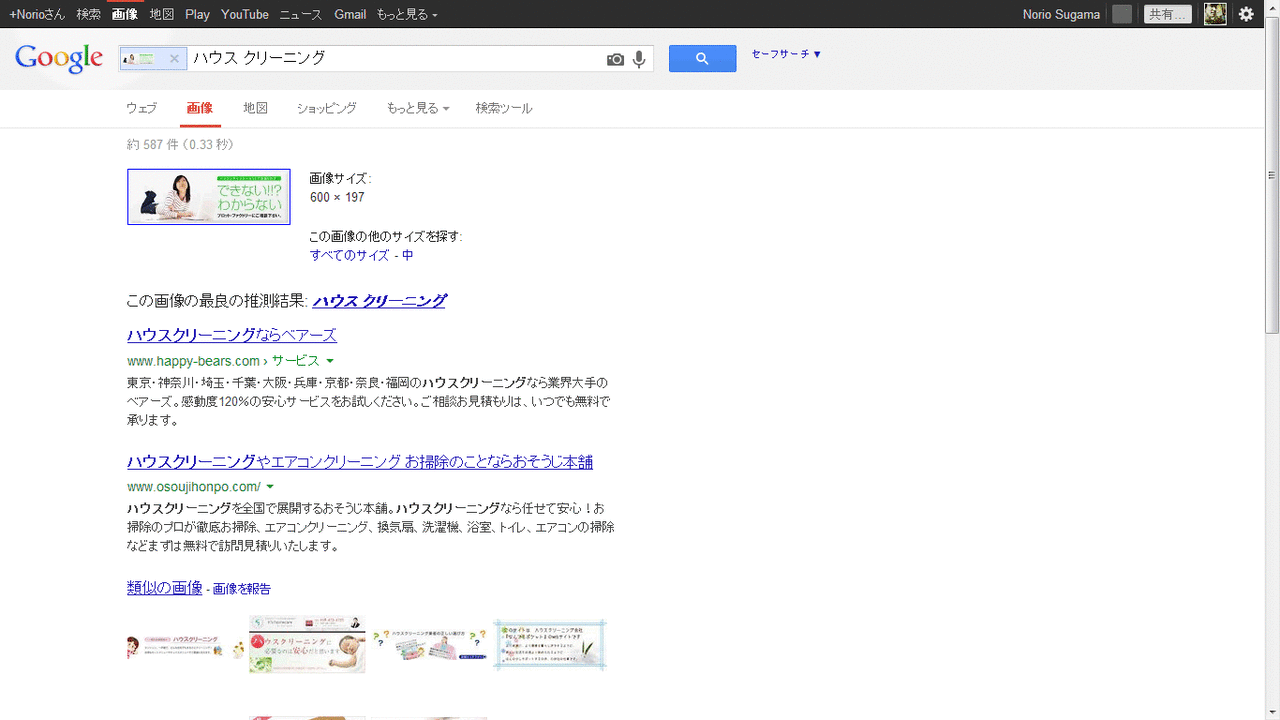
Task: Open Play in the top bar
Action: pos(197,14)
